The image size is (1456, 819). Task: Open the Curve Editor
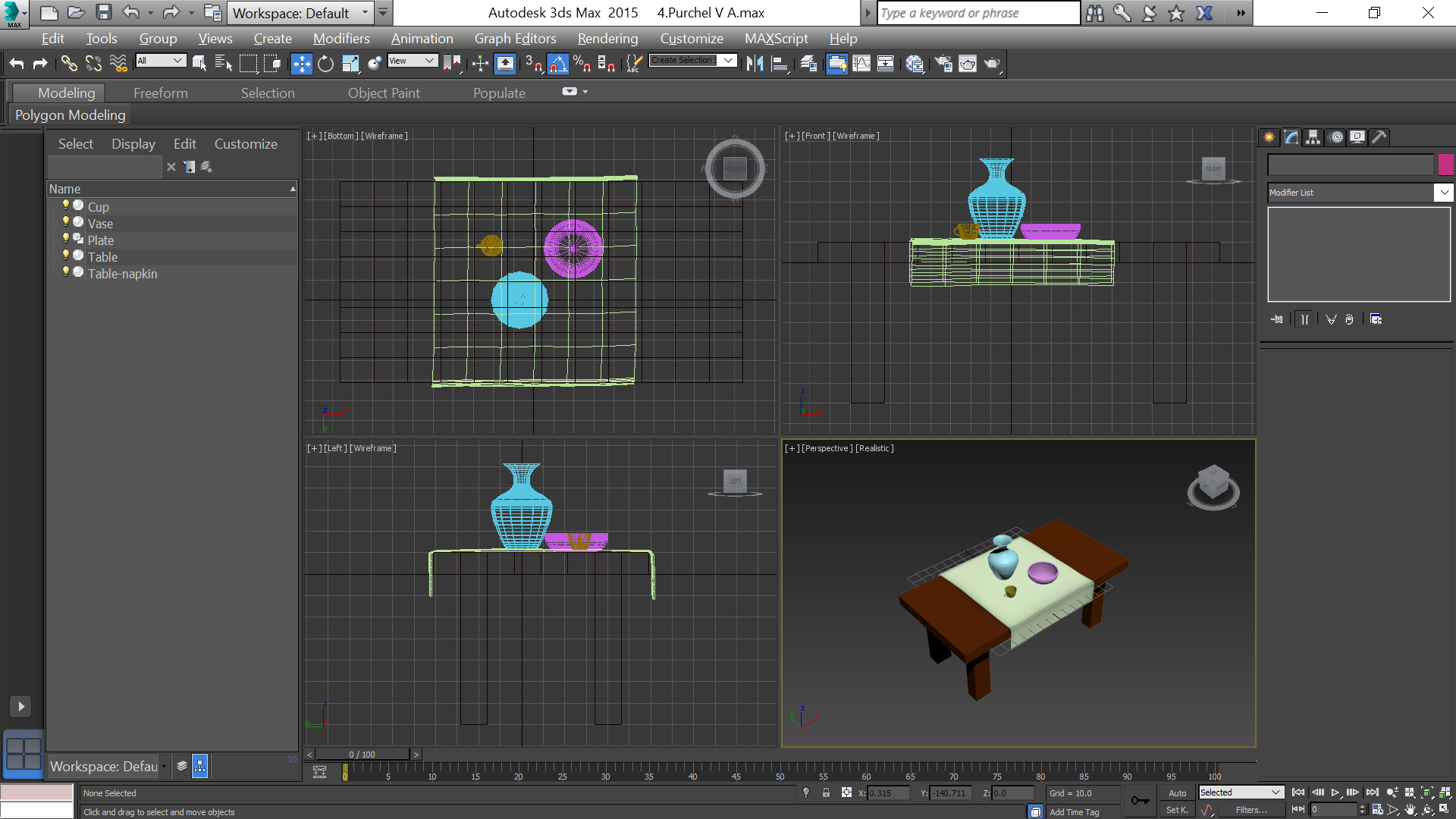861,64
